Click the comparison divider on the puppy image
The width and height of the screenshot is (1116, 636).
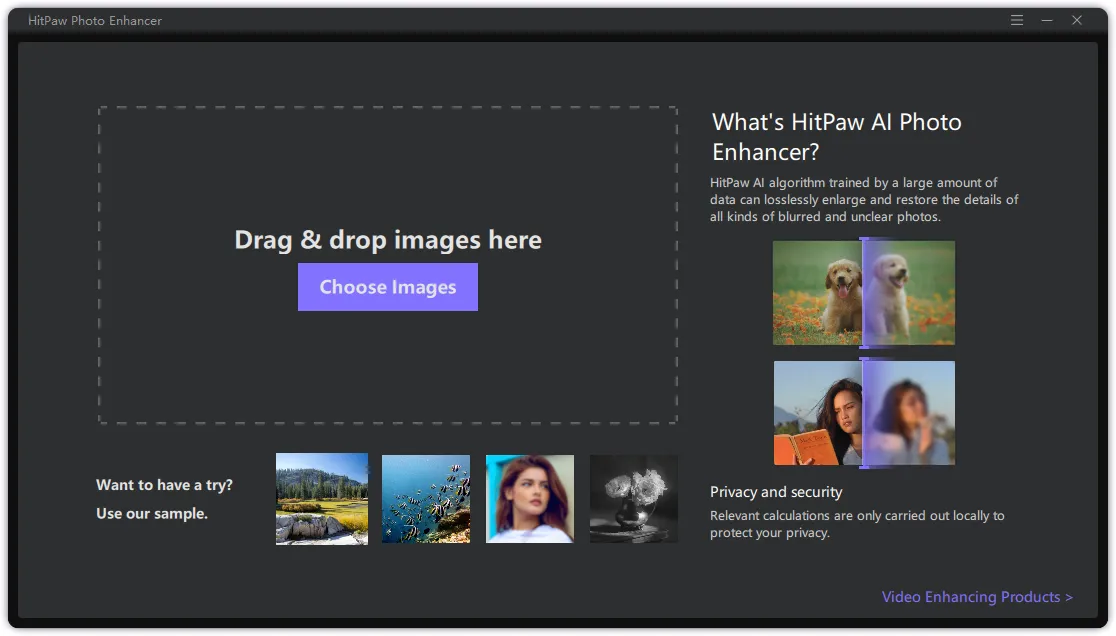(863, 293)
